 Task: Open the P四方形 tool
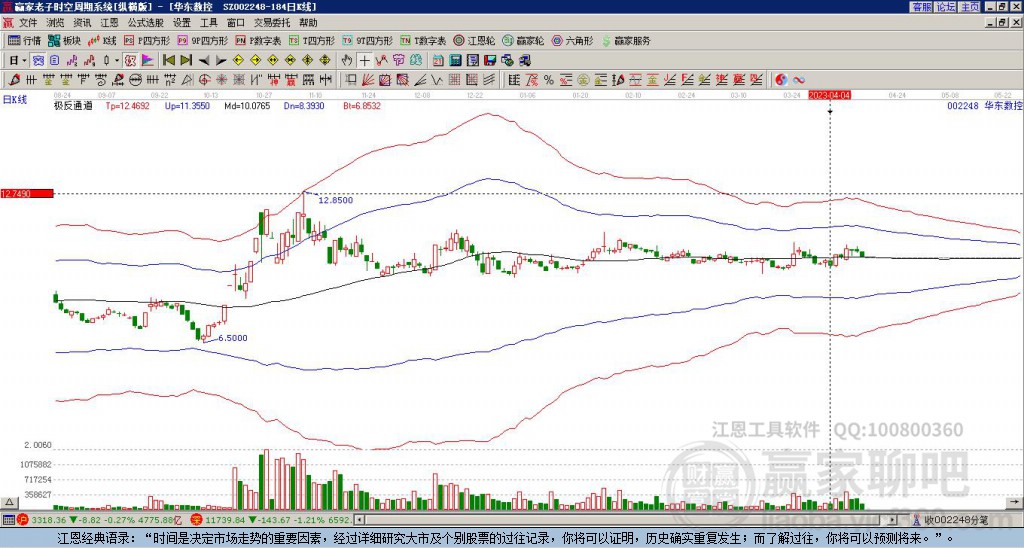(x=147, y=40)
